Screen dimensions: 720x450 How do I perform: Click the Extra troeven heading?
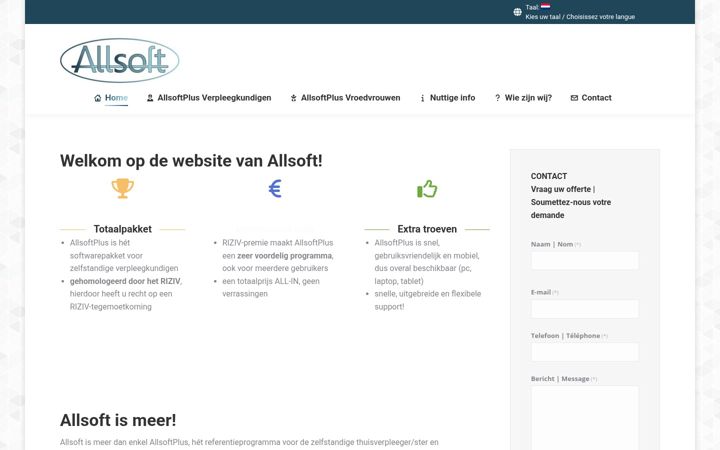tap(427, 229)
